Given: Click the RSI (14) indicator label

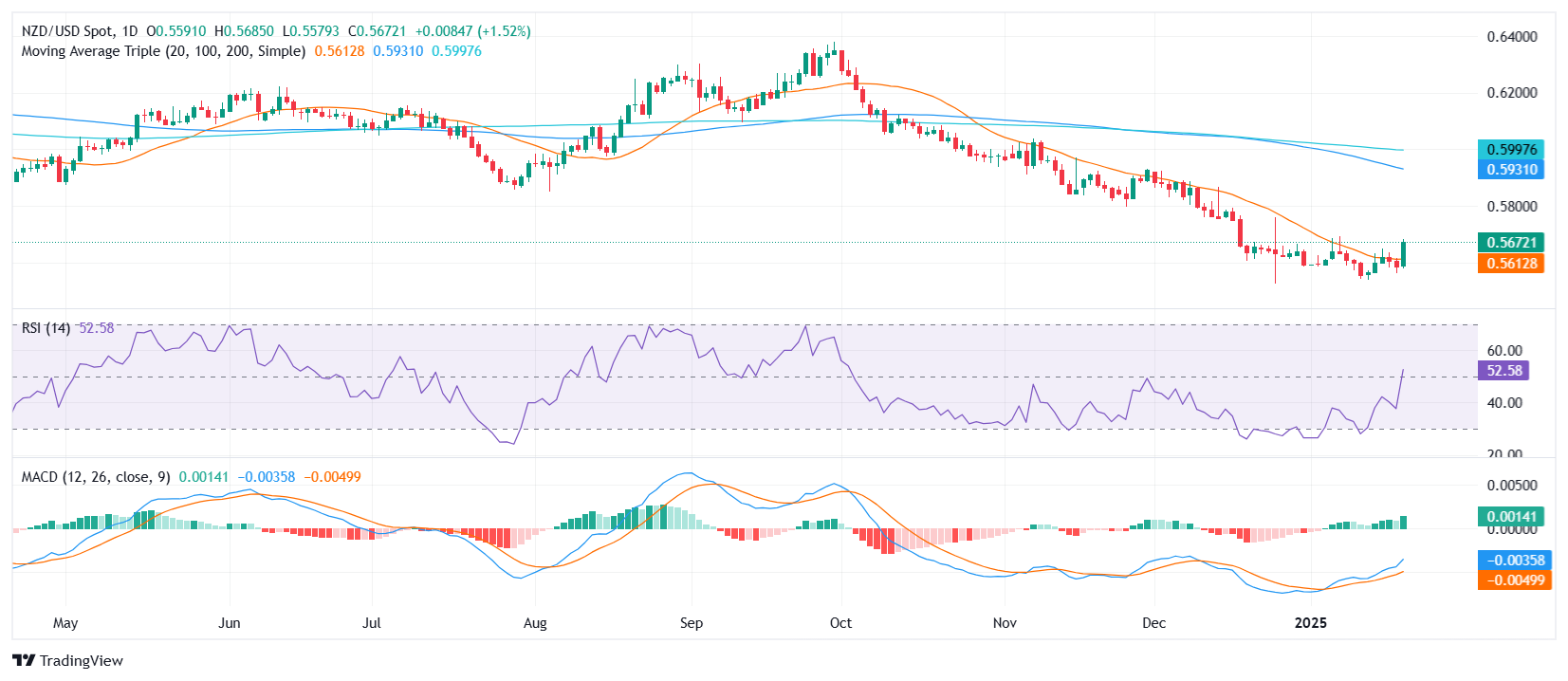Looking at the screenshot, I should (x=46, y=328).
